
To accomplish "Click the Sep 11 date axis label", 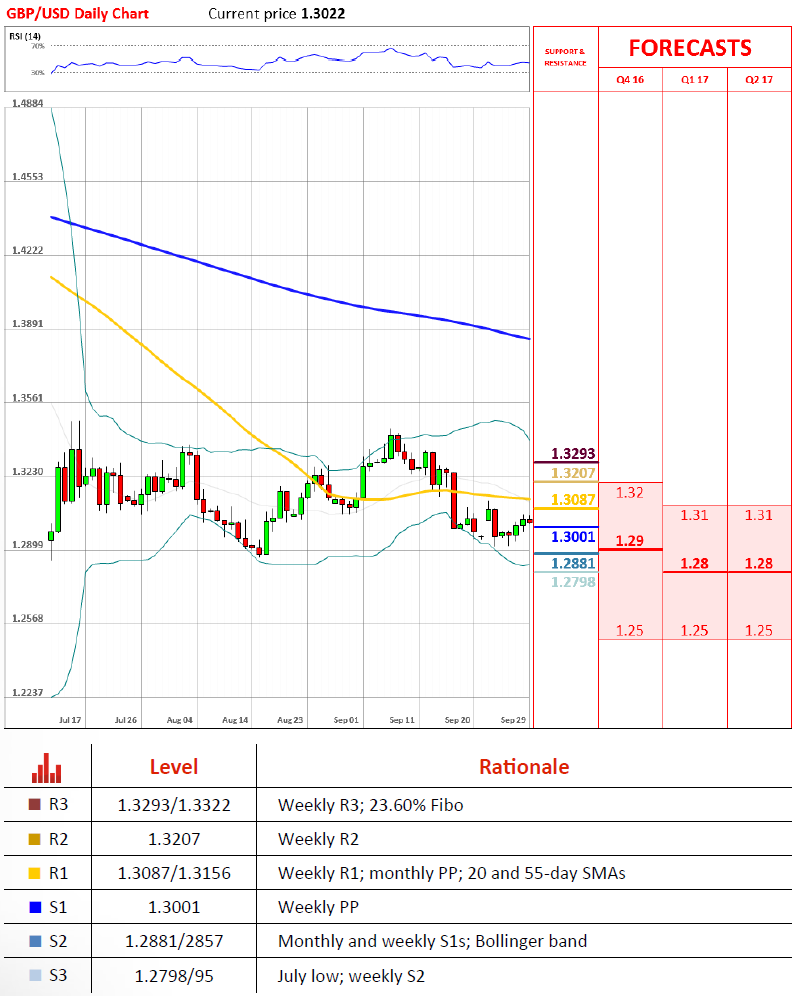I will pyautogui.click(x=401, y=720).
